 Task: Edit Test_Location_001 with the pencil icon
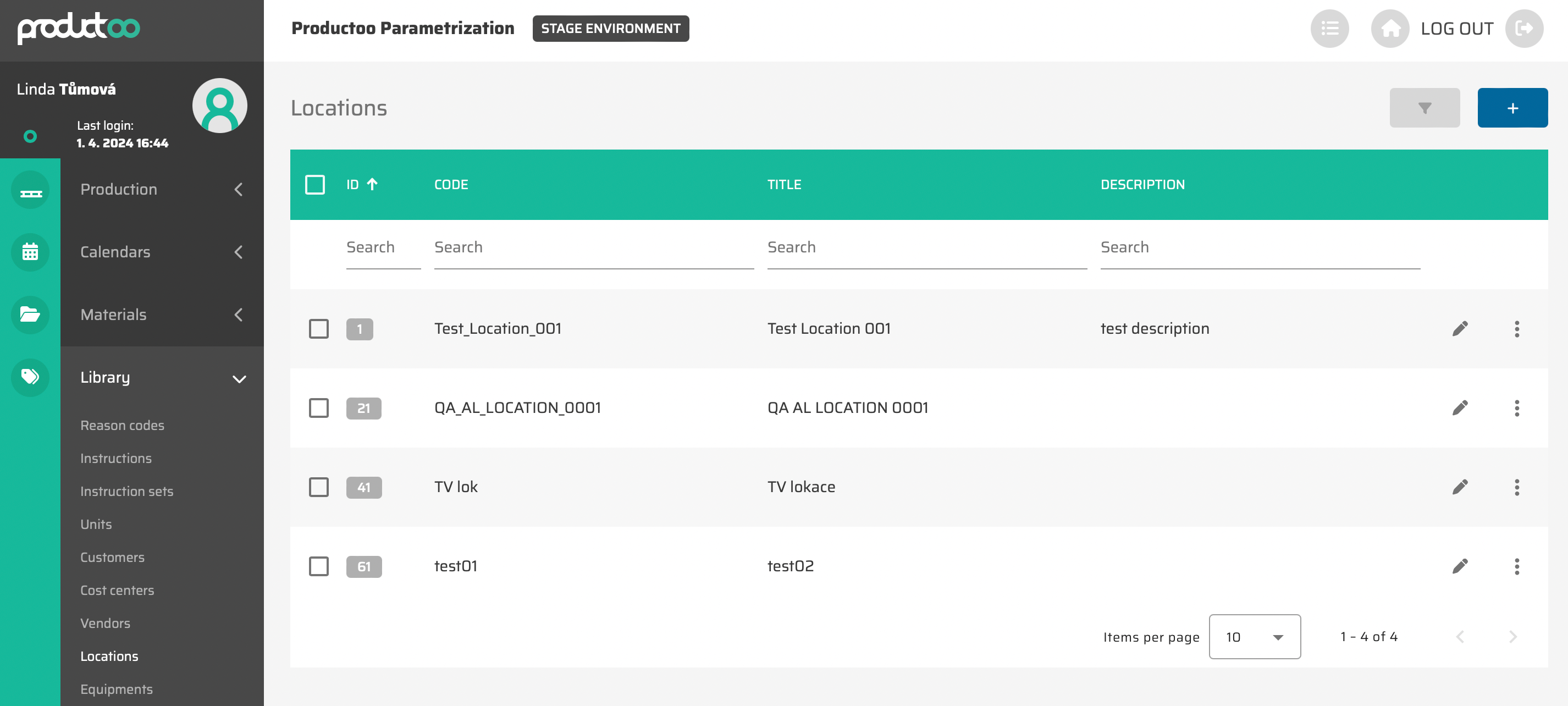(1460, 329)
